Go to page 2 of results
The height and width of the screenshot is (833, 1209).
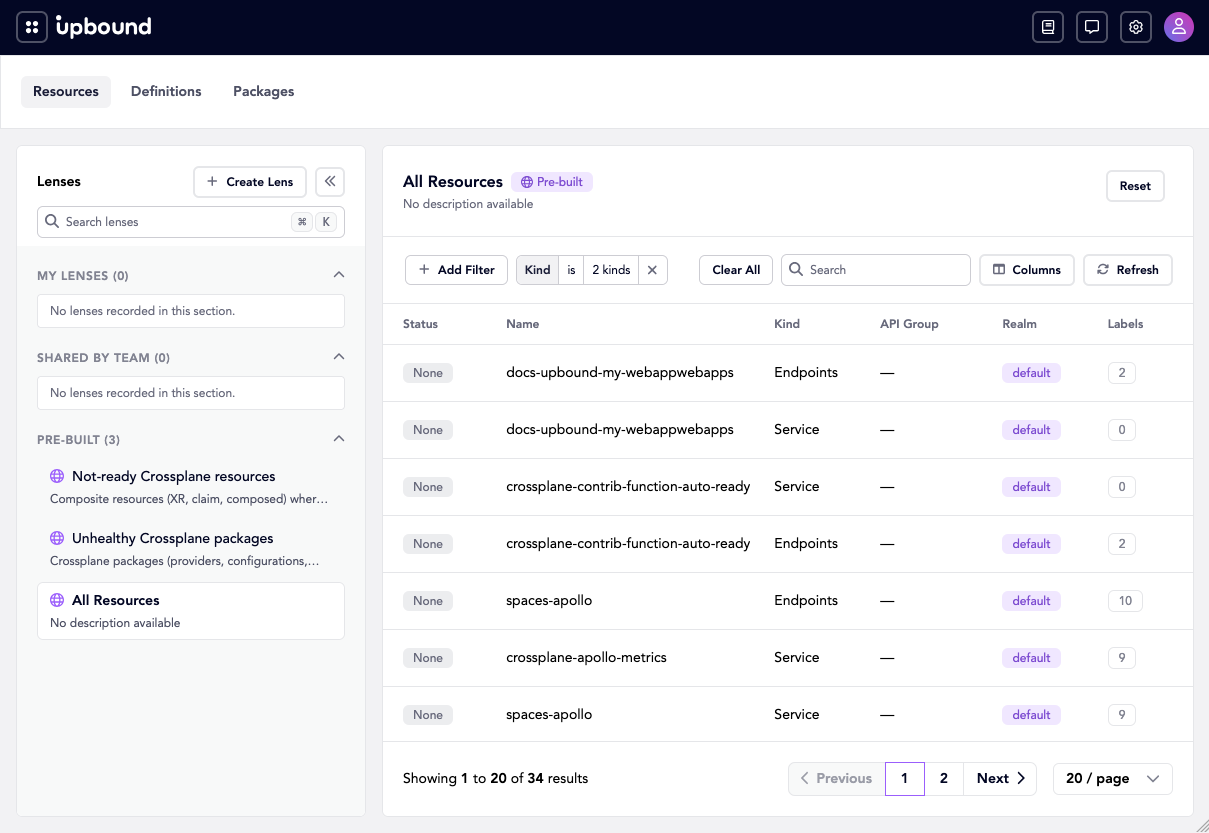coord(944,778)
